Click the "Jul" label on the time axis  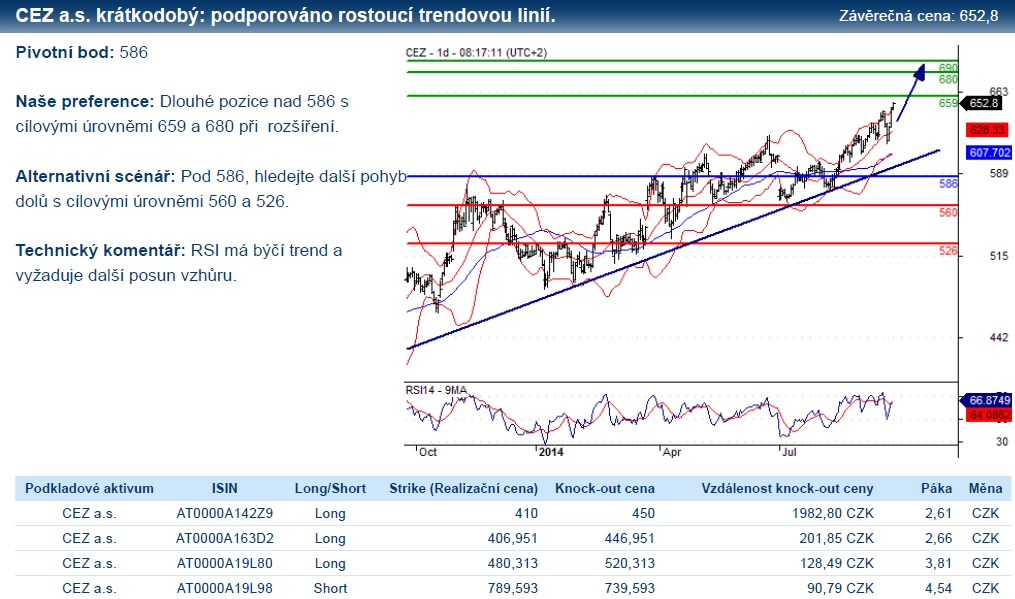tap(789, 452)
